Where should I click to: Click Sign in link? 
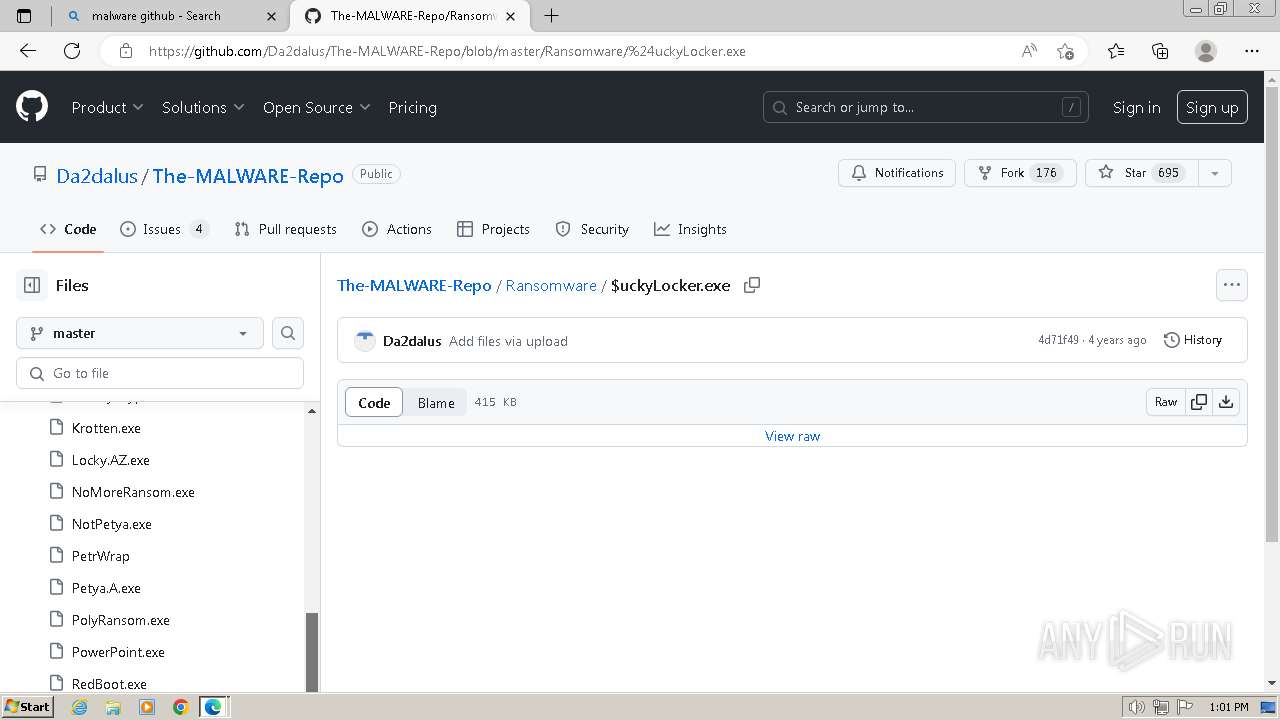pos(1136,107)
